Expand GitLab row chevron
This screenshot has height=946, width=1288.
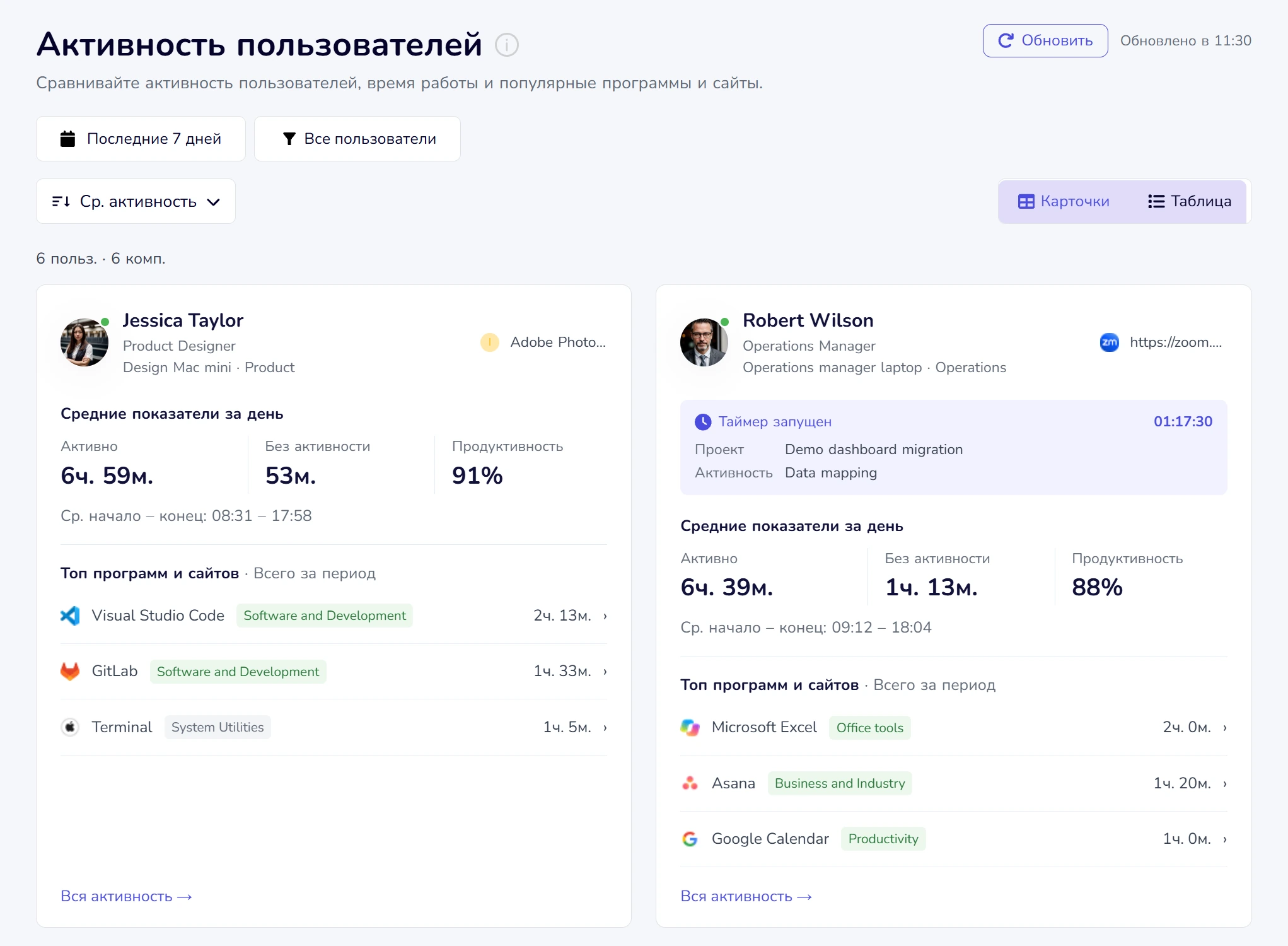click(605, 671)
